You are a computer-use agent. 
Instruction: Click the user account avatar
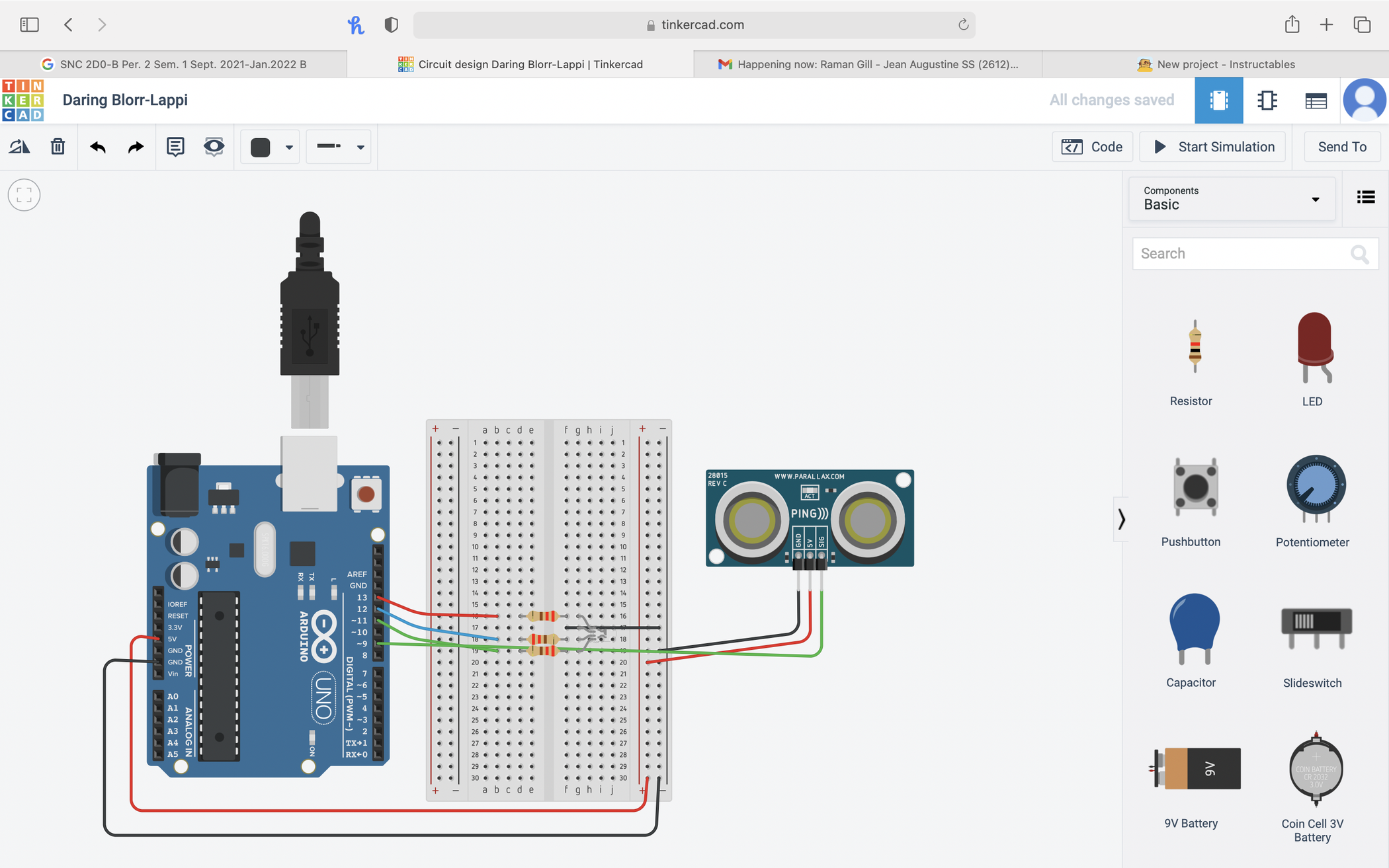coord(1365,100)
